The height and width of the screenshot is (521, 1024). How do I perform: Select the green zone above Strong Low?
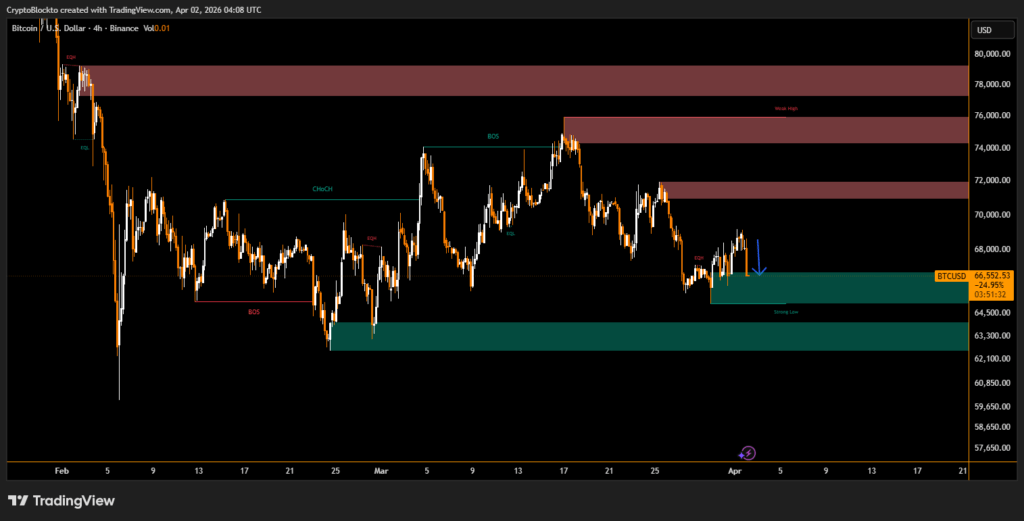tap(840, 288)
